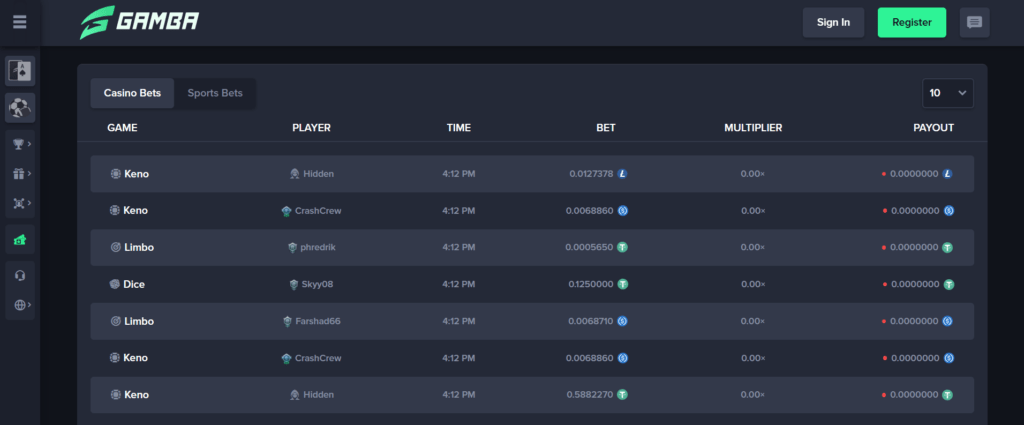1024x425 pixels.
Task: Click the Sign In button
Action: 833,22
